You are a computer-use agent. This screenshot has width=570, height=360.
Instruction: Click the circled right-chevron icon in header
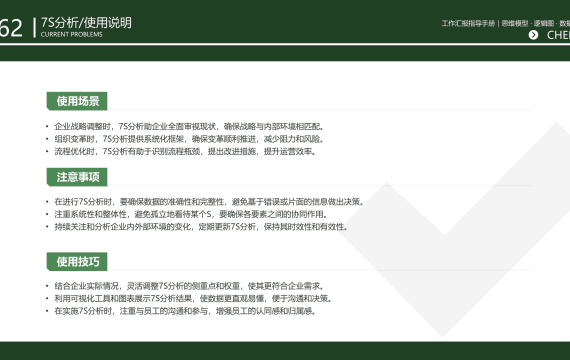(x=533, y=35)
